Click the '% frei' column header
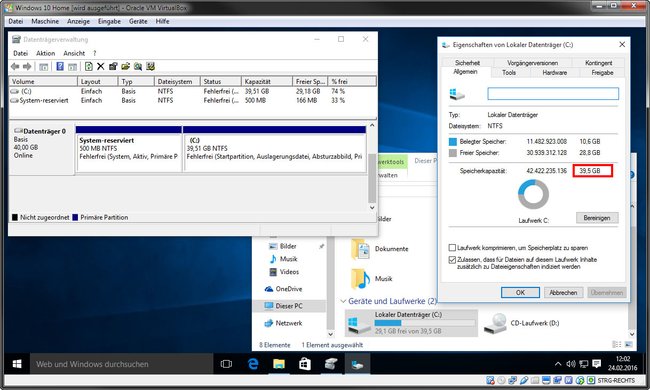650x390 pixels. pyautogui.click(x=352, y=81)
